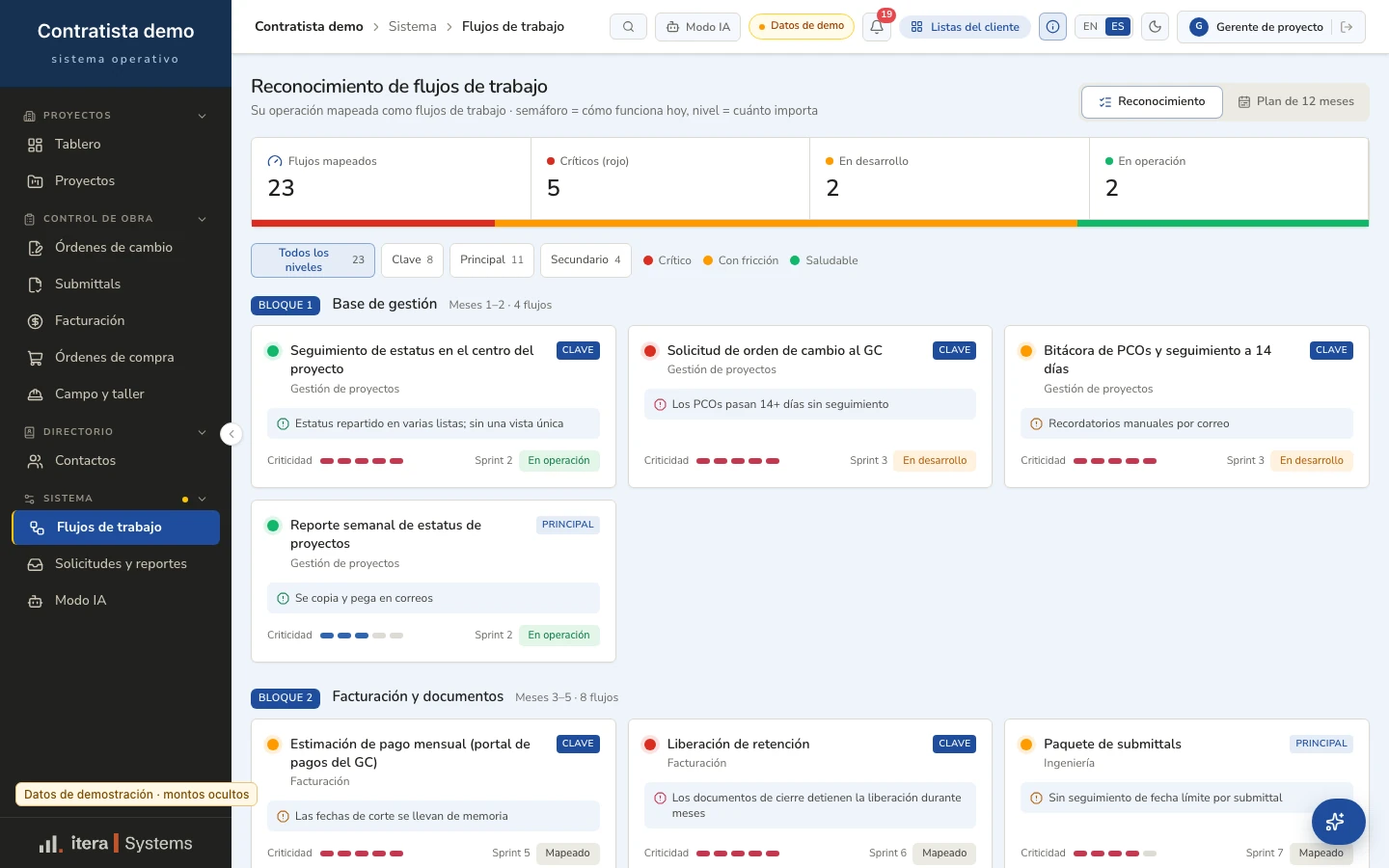Click the BLOQUE 2 badge
This screenshot has width=1389, height=868.
(x=286, y=698)
